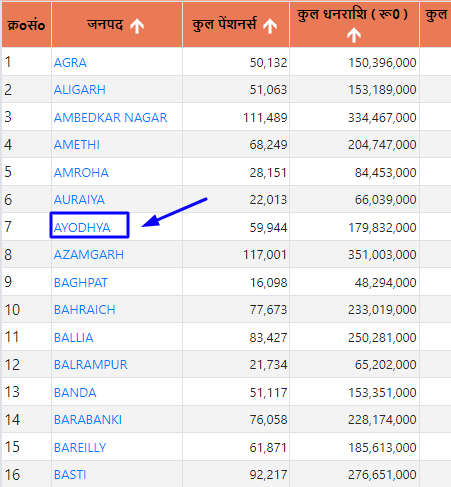Select the BALLIA district link
Screen dimensions: 451x487
tap(74, 338)
